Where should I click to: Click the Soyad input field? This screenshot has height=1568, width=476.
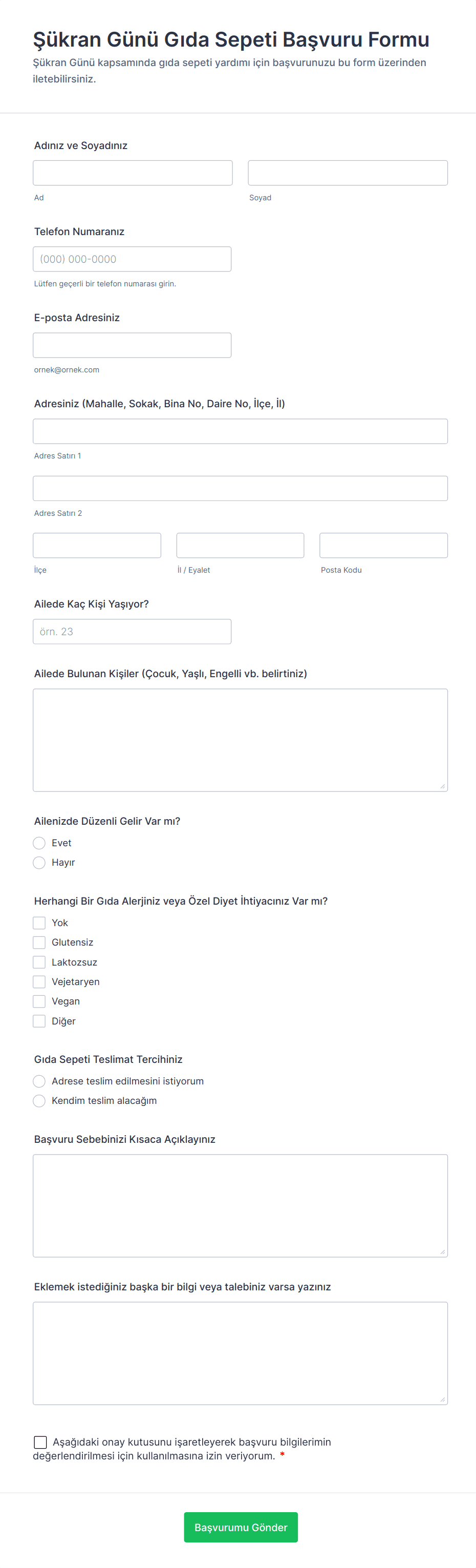pos(348,172)
